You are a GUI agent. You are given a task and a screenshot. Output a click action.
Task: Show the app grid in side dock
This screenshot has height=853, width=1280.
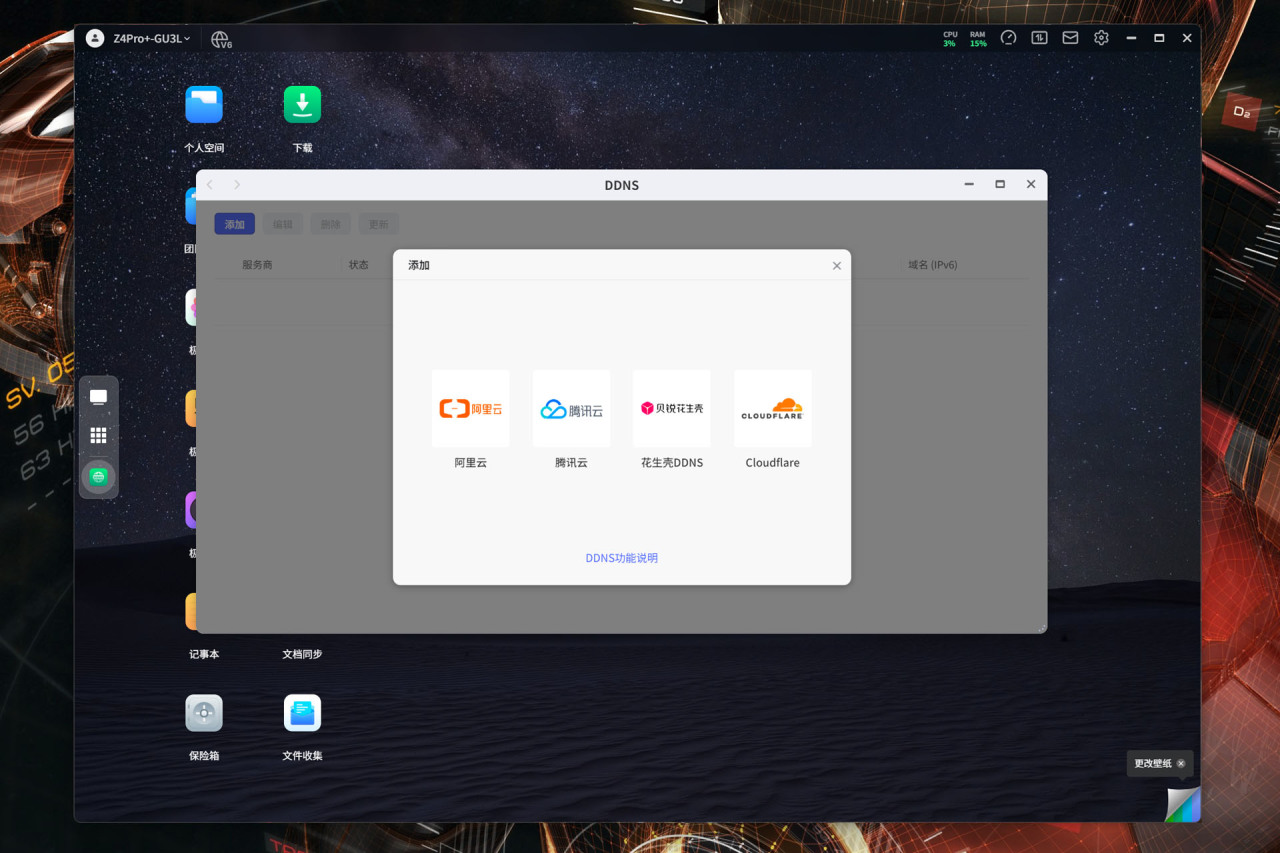pos(98,436)
